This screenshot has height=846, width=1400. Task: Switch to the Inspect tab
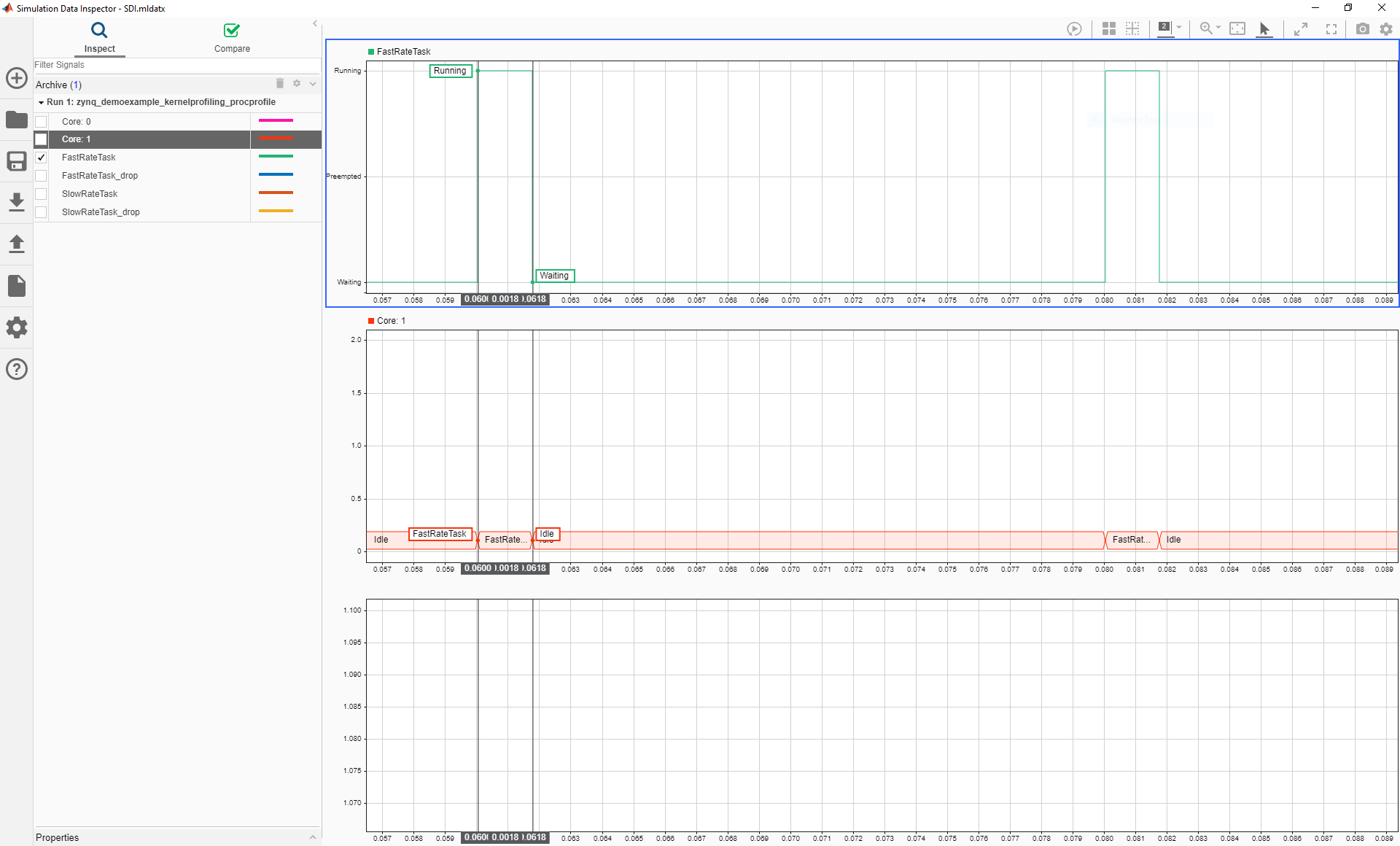[99, 38]
